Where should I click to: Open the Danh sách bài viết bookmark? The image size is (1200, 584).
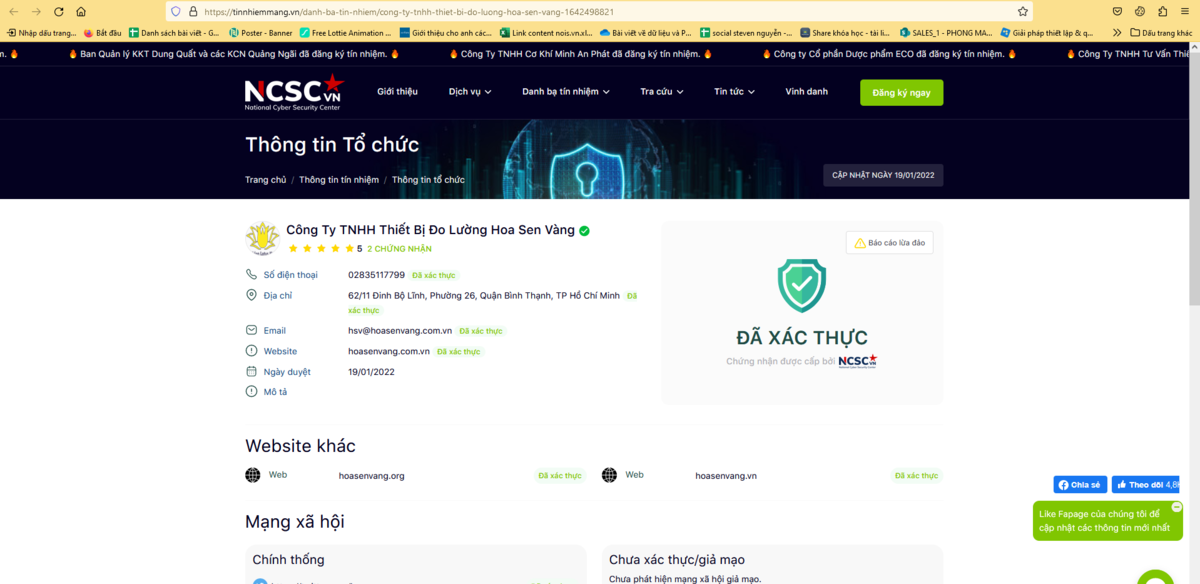click(x=174, y=32)
